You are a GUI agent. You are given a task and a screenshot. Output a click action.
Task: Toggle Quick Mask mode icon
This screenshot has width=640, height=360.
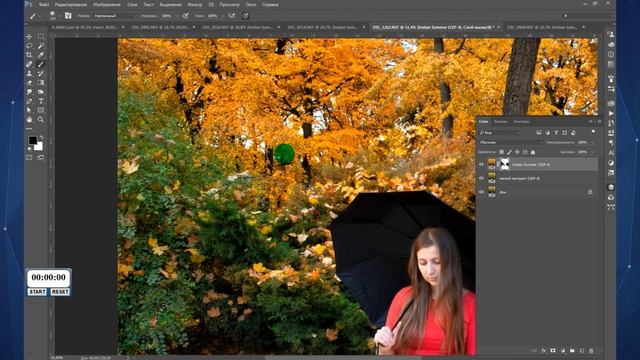tap(29, 157)
